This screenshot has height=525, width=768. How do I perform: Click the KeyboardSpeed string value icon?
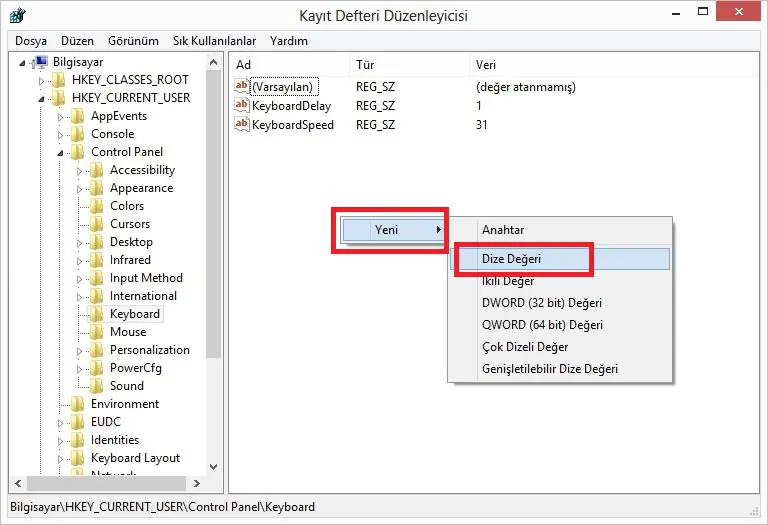[241, 124]
